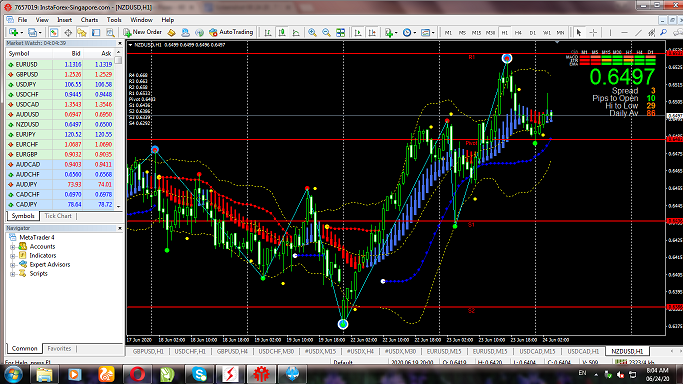Viewport: 683px width, 384px height.
Task: Open the Templates dropdown
Action: tap(433, 33)
